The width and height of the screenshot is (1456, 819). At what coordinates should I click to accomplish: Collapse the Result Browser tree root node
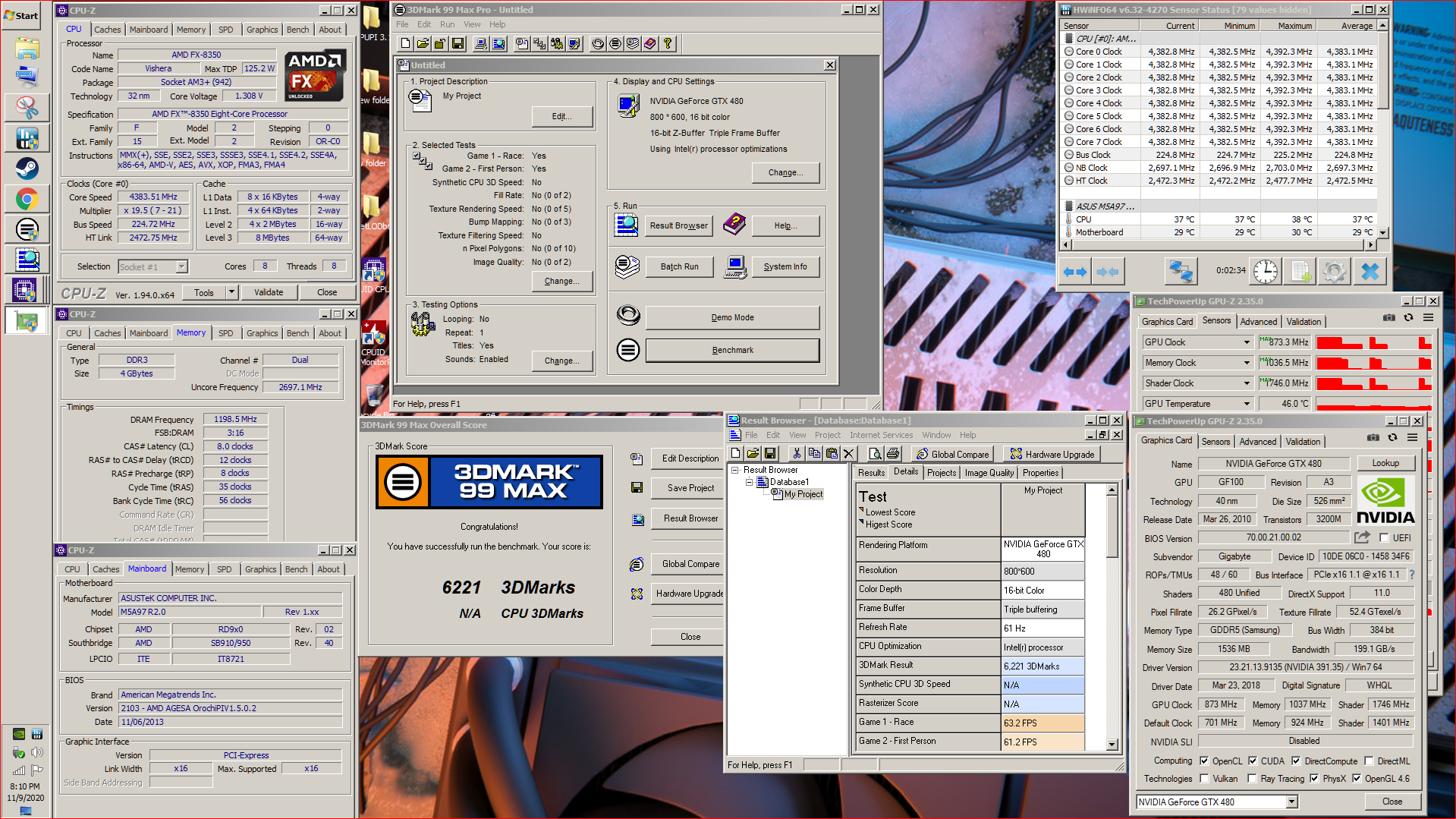tap(735, 470)
